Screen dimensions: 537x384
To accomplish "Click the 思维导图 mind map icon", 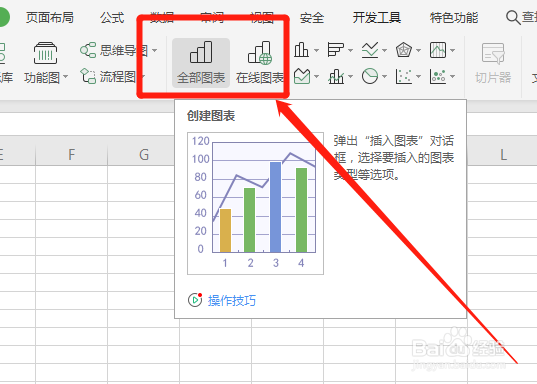I will (88, 50).
